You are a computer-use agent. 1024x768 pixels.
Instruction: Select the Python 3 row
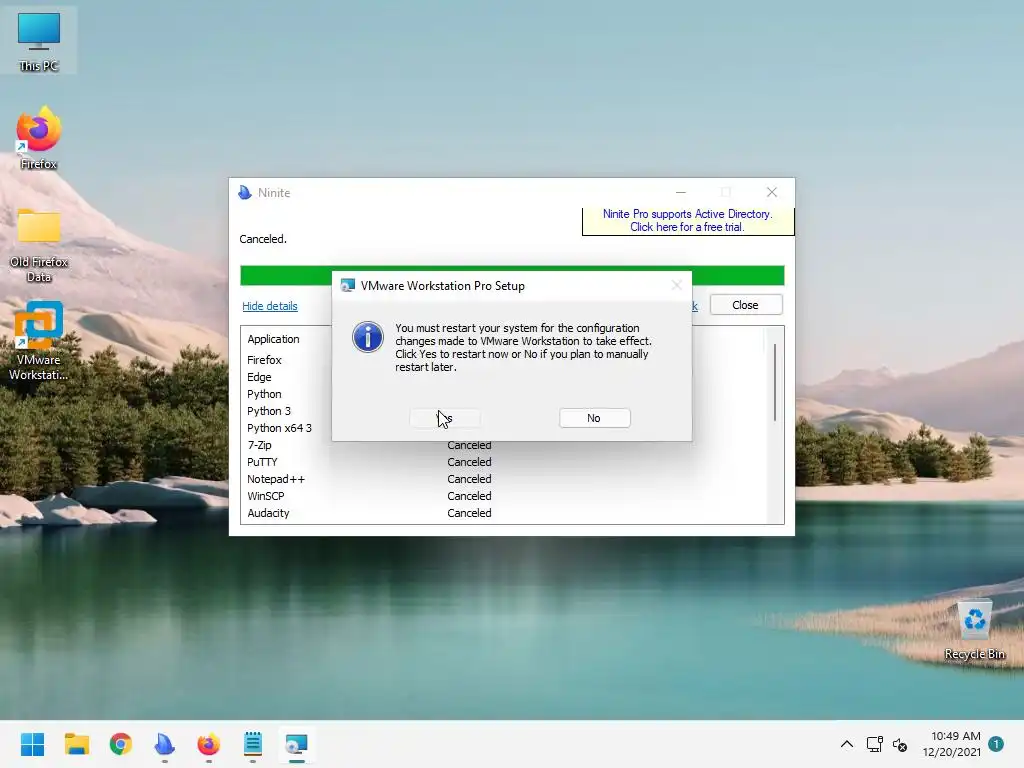(268, 411)
